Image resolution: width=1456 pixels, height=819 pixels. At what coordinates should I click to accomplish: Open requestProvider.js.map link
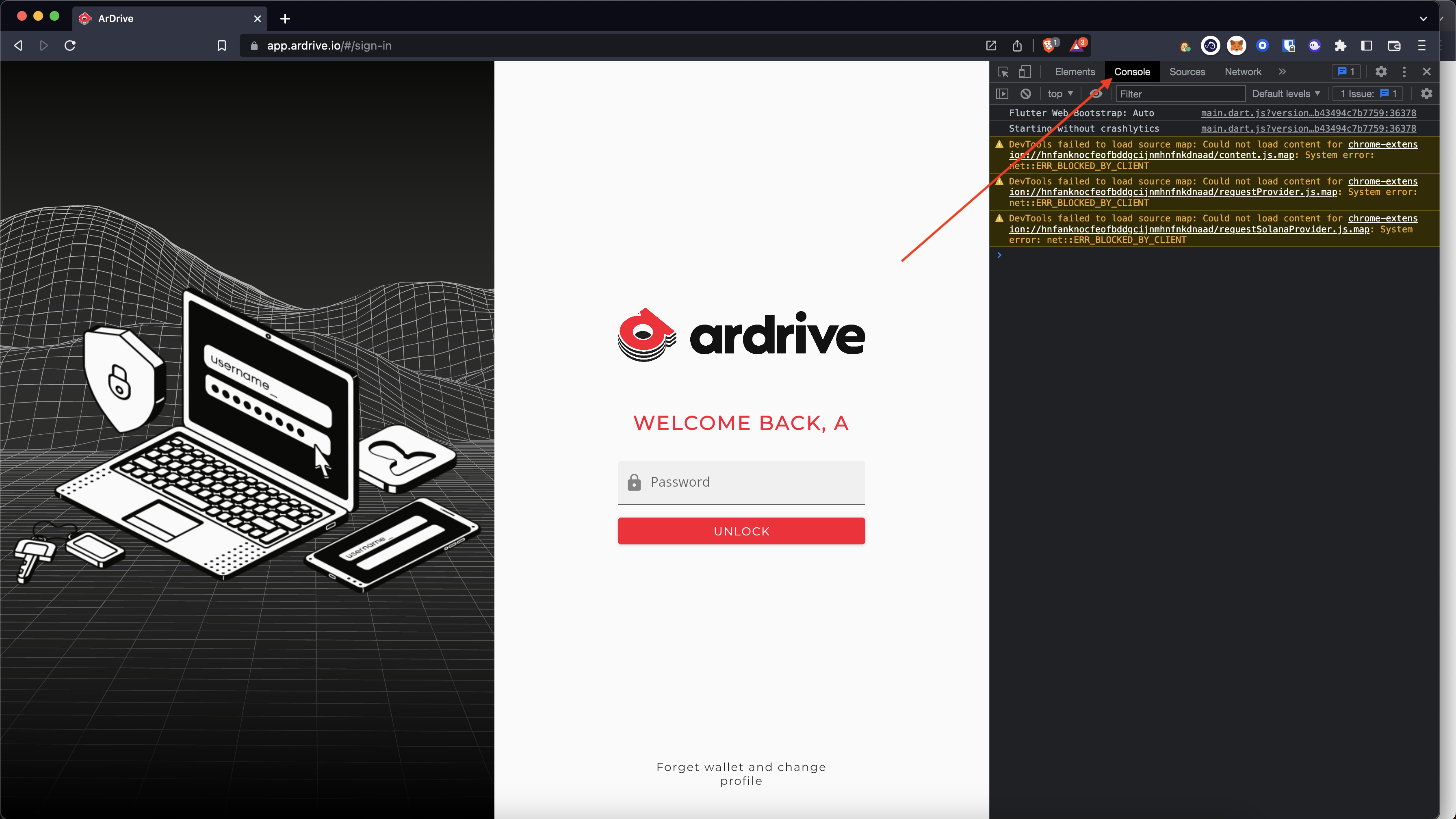[x=1173, y=192]
